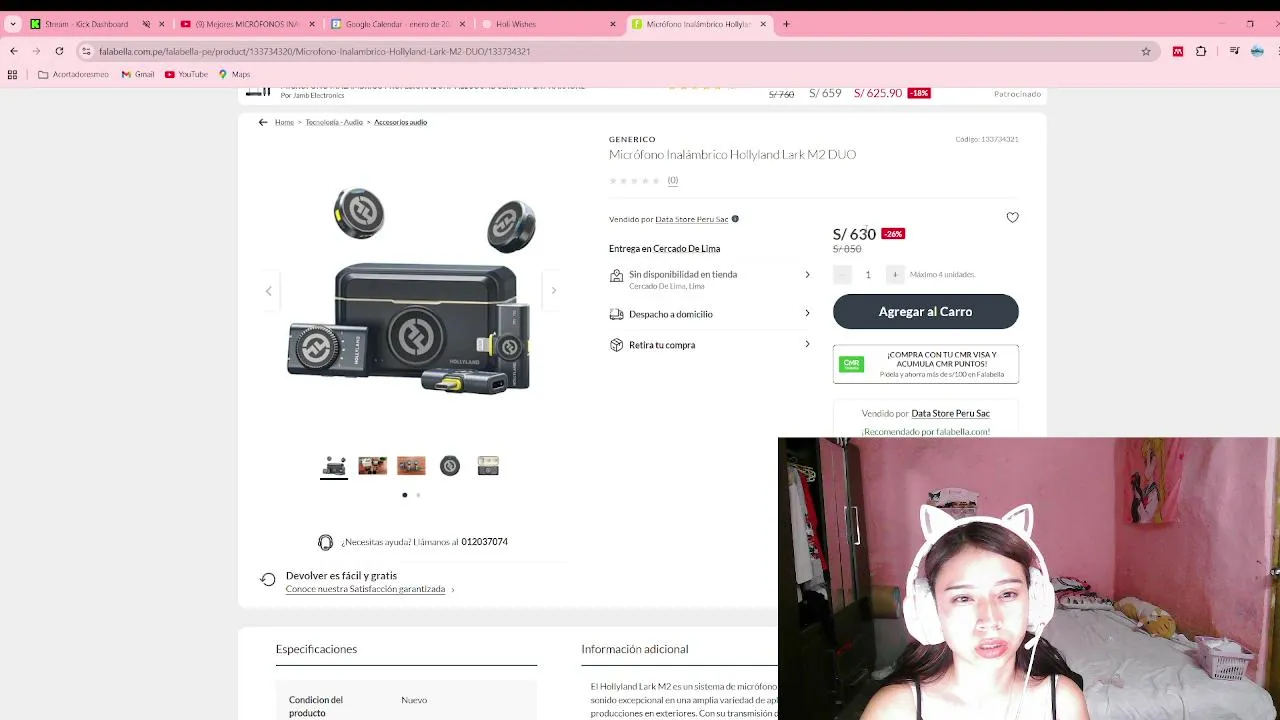Viewport: 1280px width, 720px height.
Task: Show next product image
Action: [554, 291]
